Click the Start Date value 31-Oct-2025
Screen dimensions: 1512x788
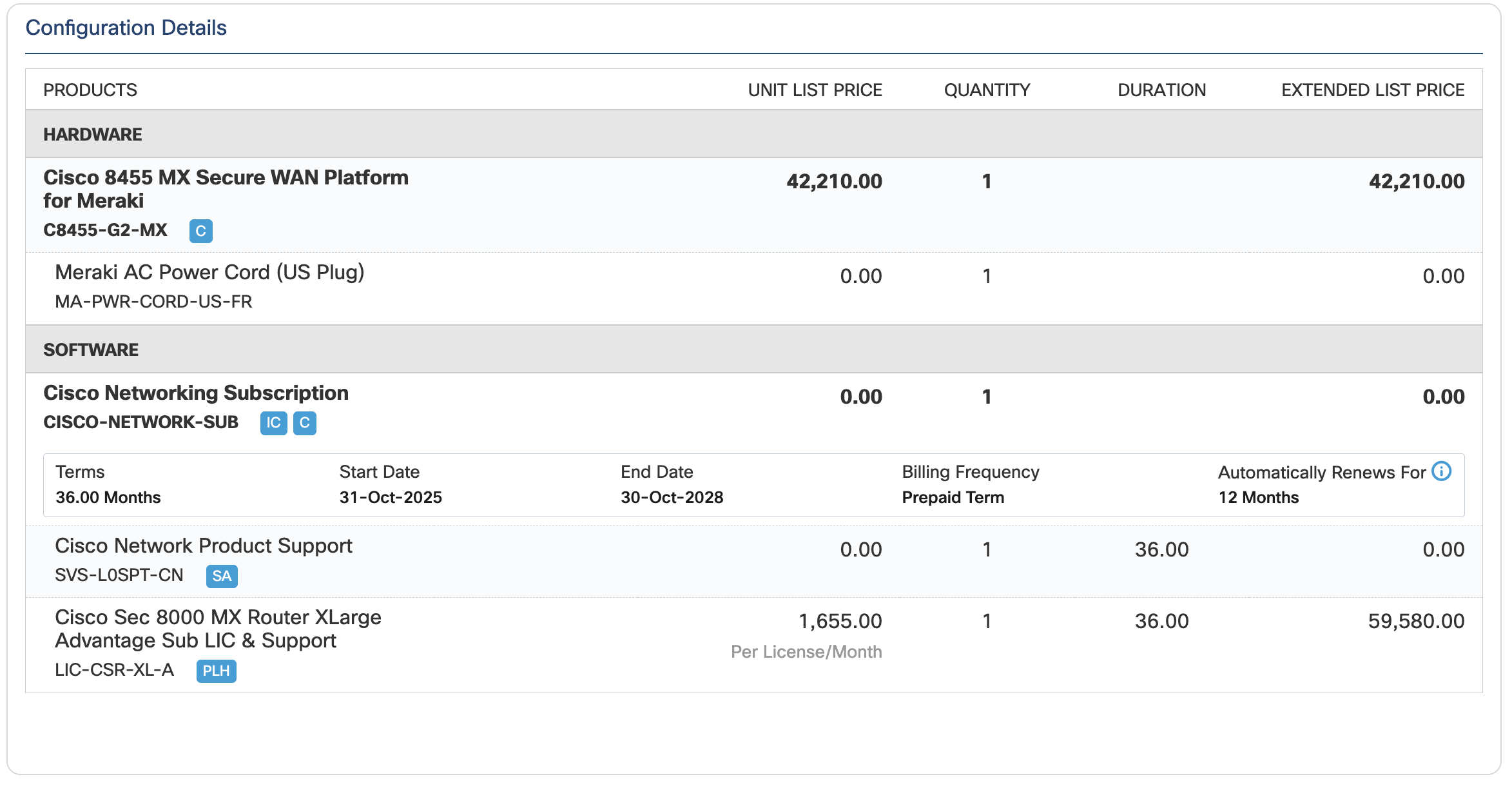(x=391, y=497)
